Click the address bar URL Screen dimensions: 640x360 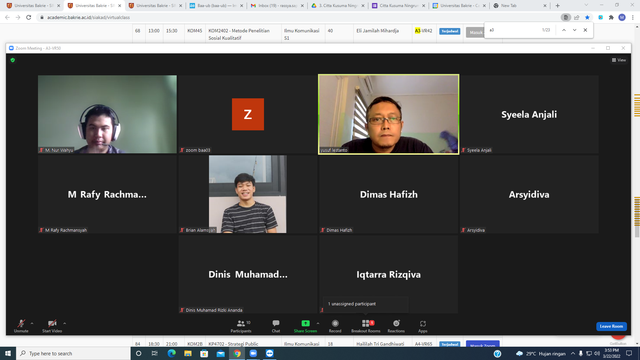point(89,18)
